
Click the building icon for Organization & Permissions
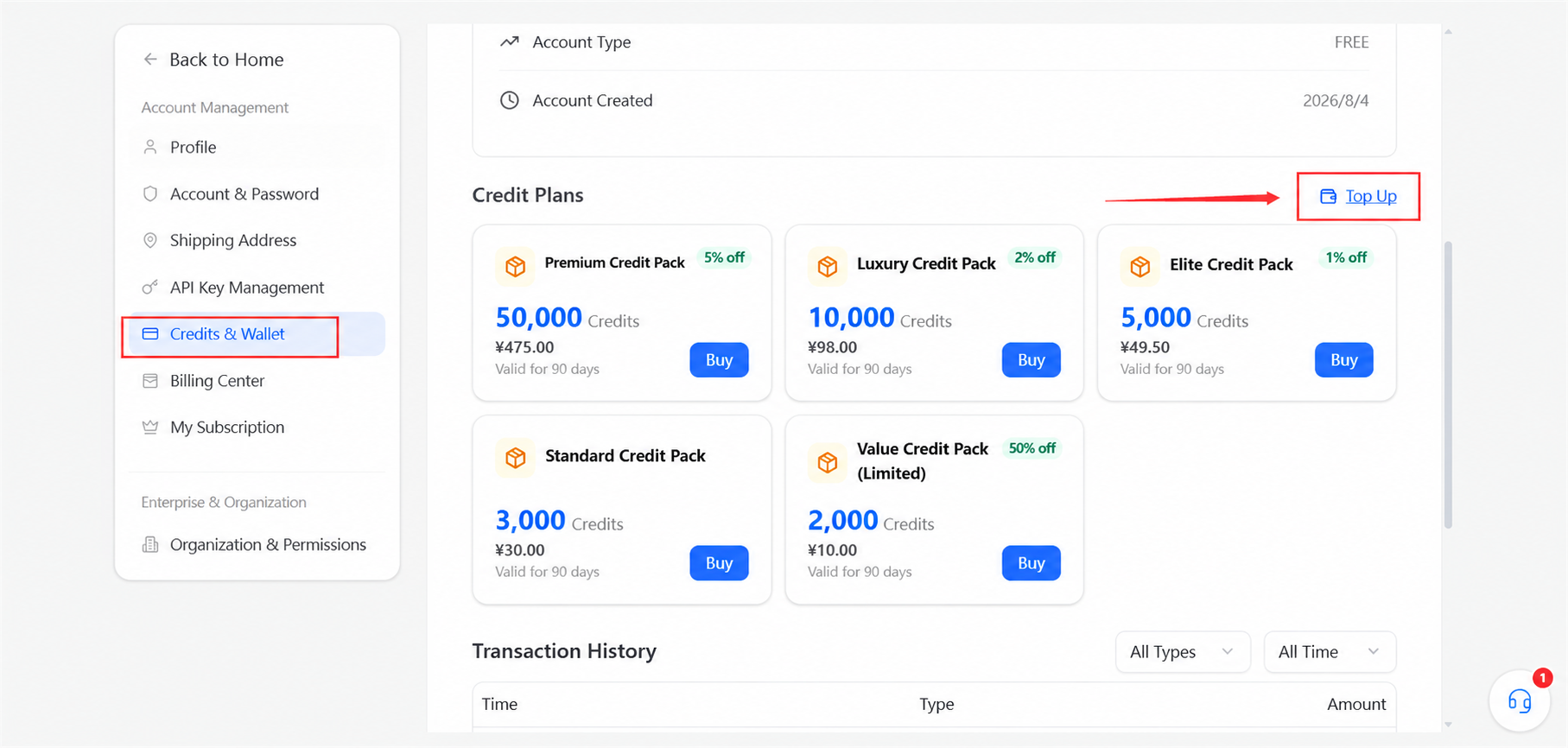(150, 544)
